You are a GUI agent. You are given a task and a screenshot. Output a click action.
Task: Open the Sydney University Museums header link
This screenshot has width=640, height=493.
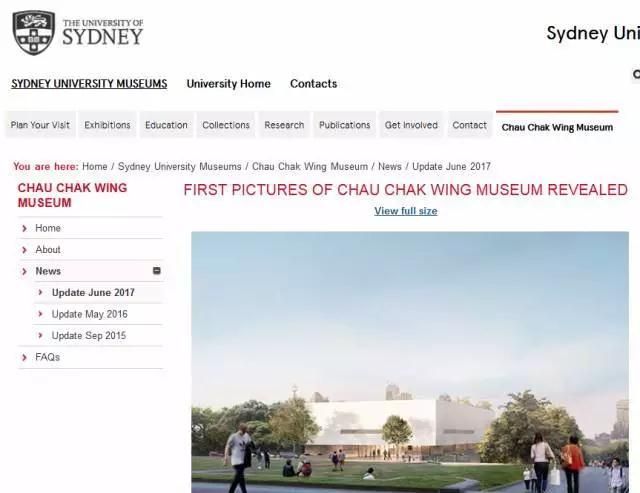(89, 84)
